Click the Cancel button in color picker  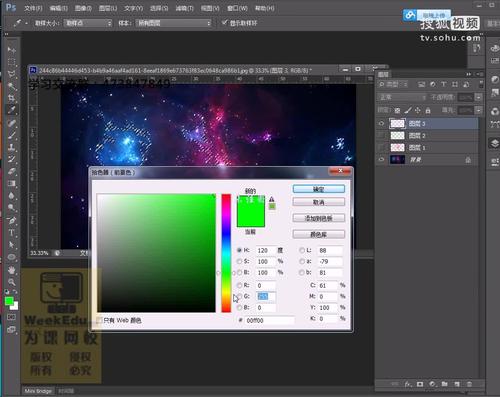319,202
